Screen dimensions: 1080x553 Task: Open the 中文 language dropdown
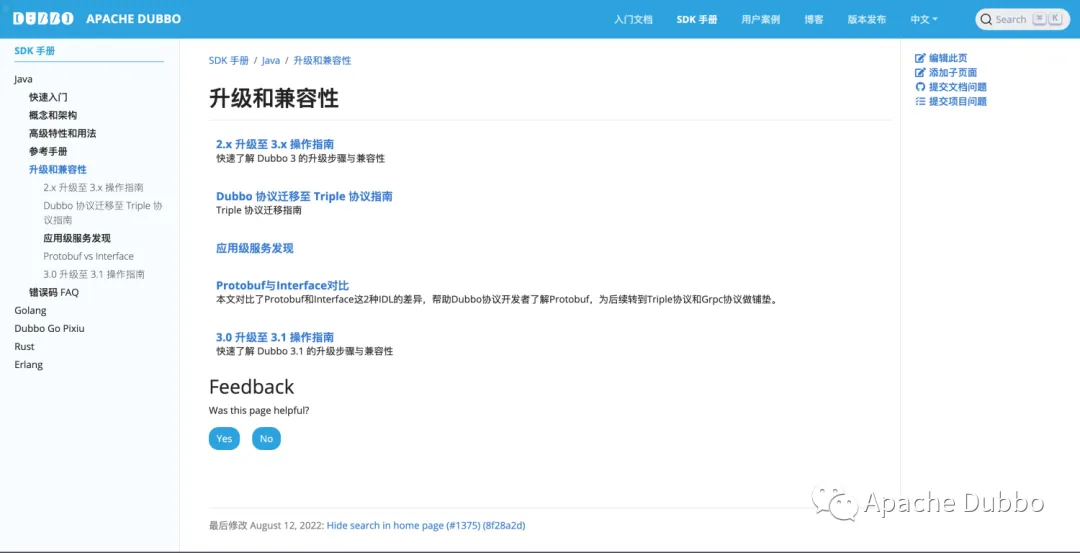tap(924, 19)
